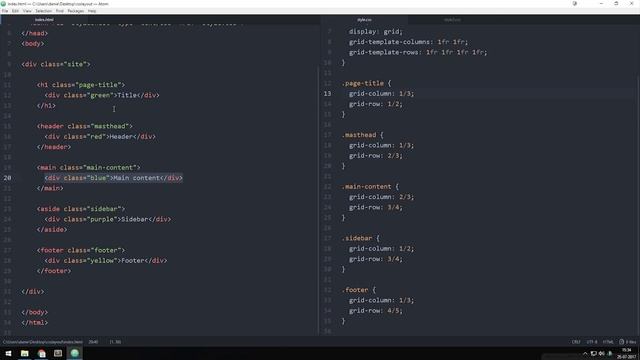Image resolution: width=640 pixels, height=360 pixels.
Task: Click grid-column: 2/3 under .main-content
Action: pyautogui.click(x=381, y=197)
